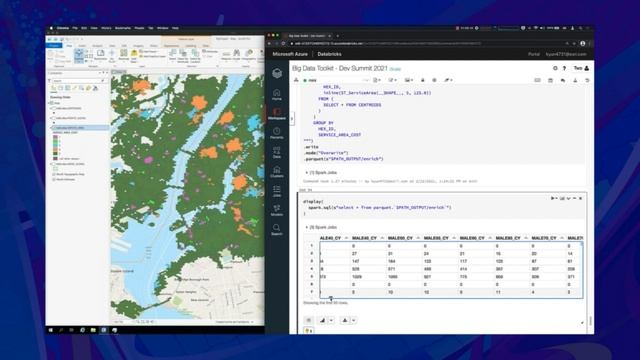Open chart type dropdown beside bar chart
640x360 pixels.
[331, 320]
